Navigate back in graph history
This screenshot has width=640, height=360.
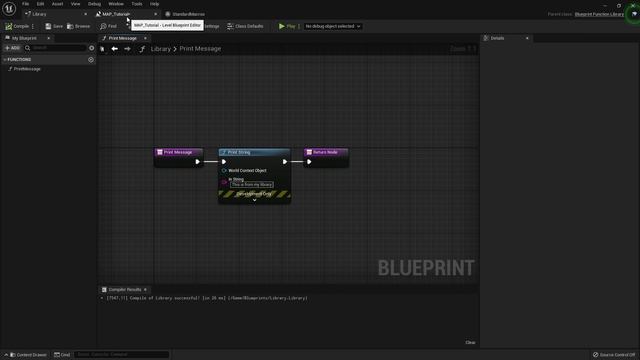click(114, 49)
